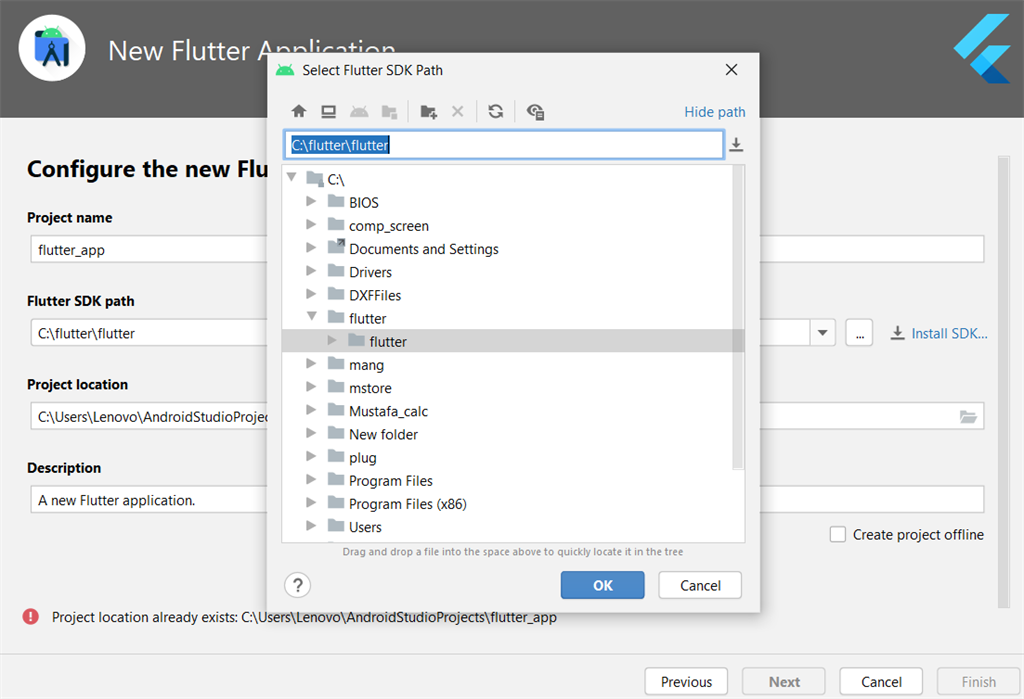Screen dimensions: 1024x699
Task: Collapse the parent flutter folder
Action: pyautogui.click(x=312, y=317)
